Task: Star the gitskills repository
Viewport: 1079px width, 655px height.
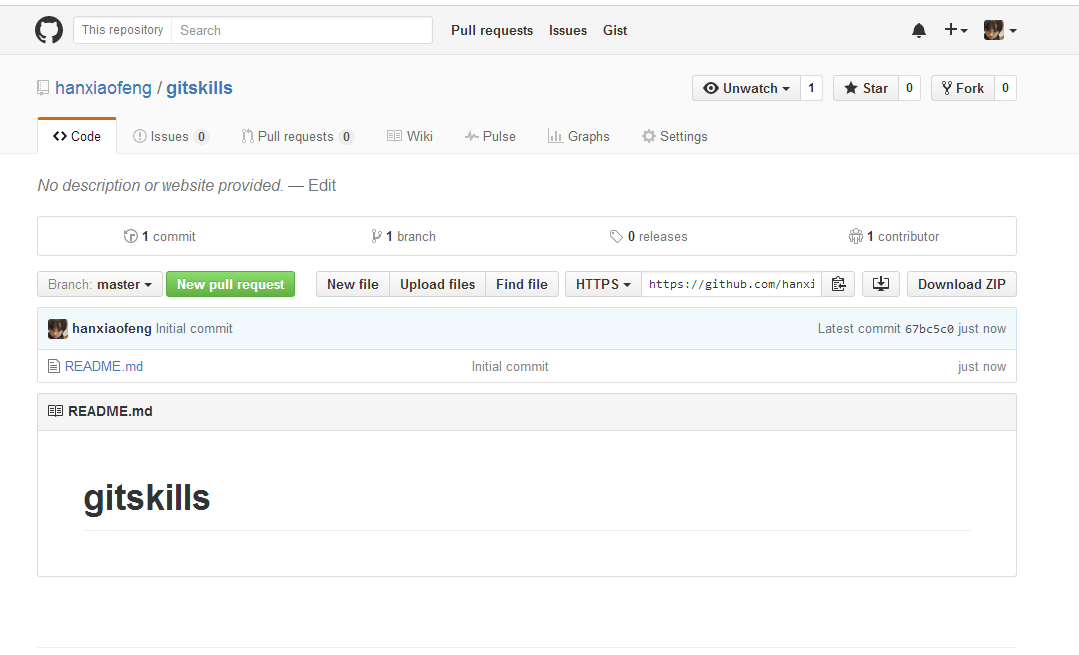Action: (x=866, y=88)
